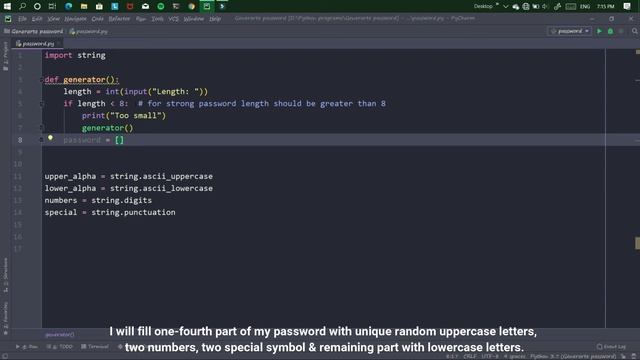Open the Help menu
Screen dimensions: 640x360
point(215,19)
